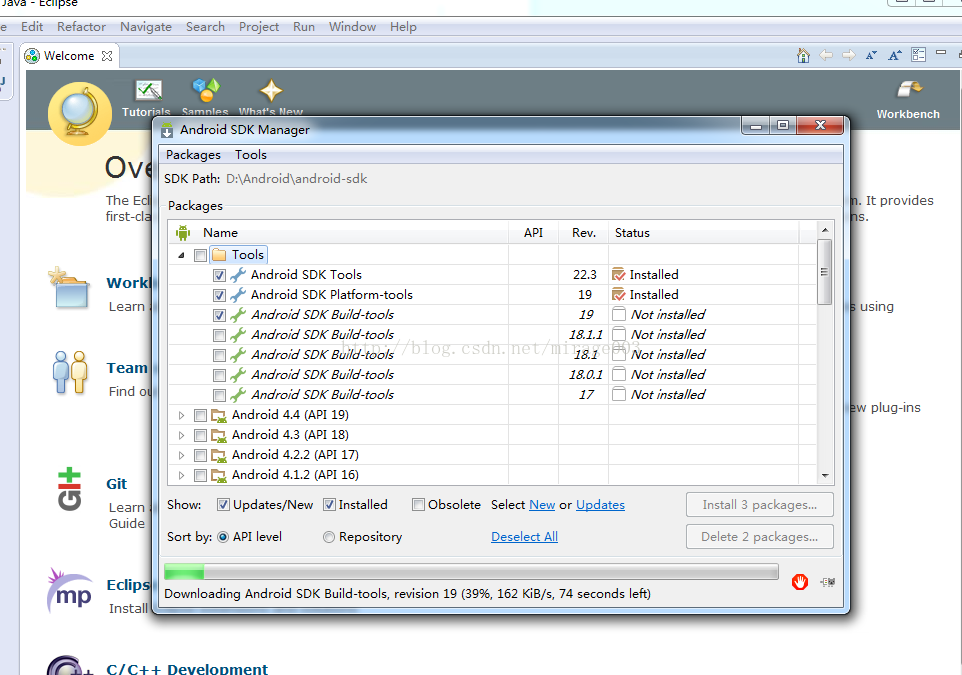Open the Project menu in Eclipse

259,27
